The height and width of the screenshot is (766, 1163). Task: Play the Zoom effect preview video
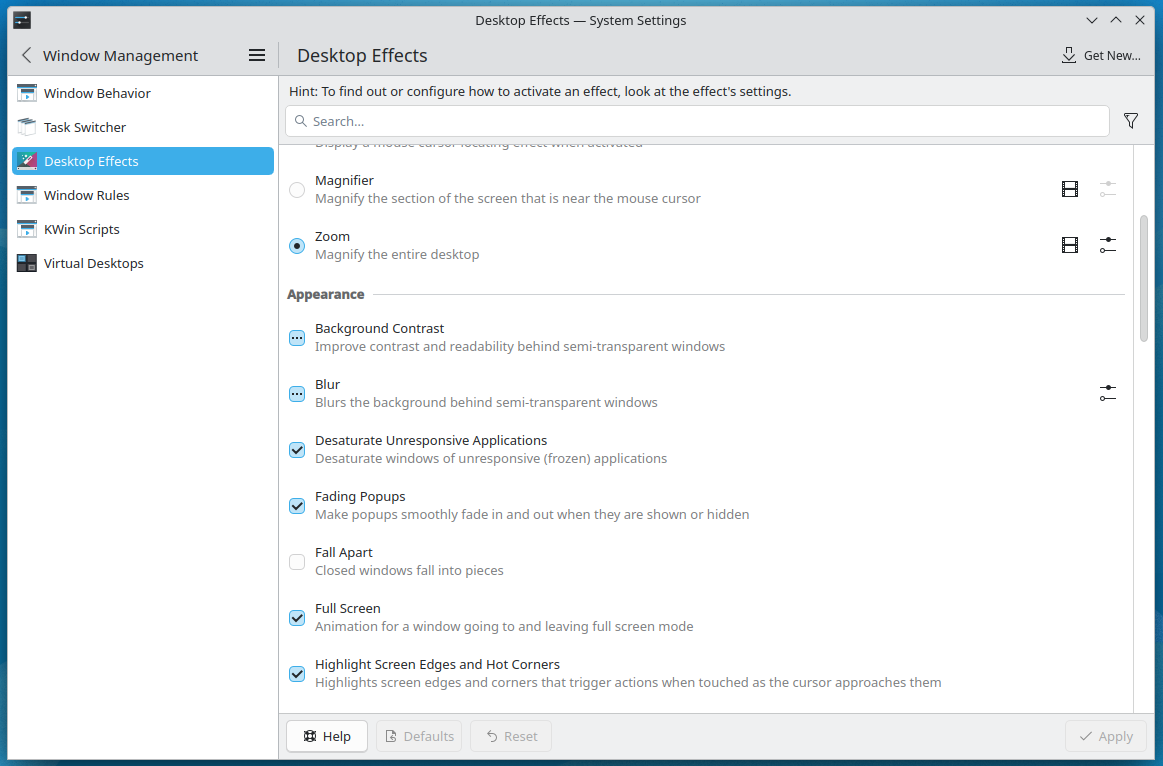(1070, 245)
